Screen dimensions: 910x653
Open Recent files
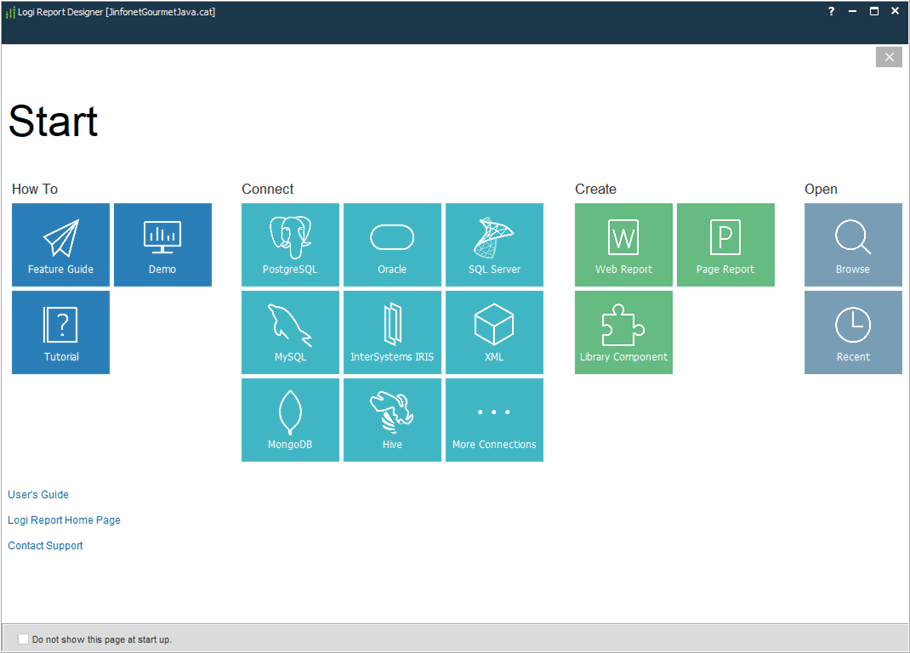853,332
